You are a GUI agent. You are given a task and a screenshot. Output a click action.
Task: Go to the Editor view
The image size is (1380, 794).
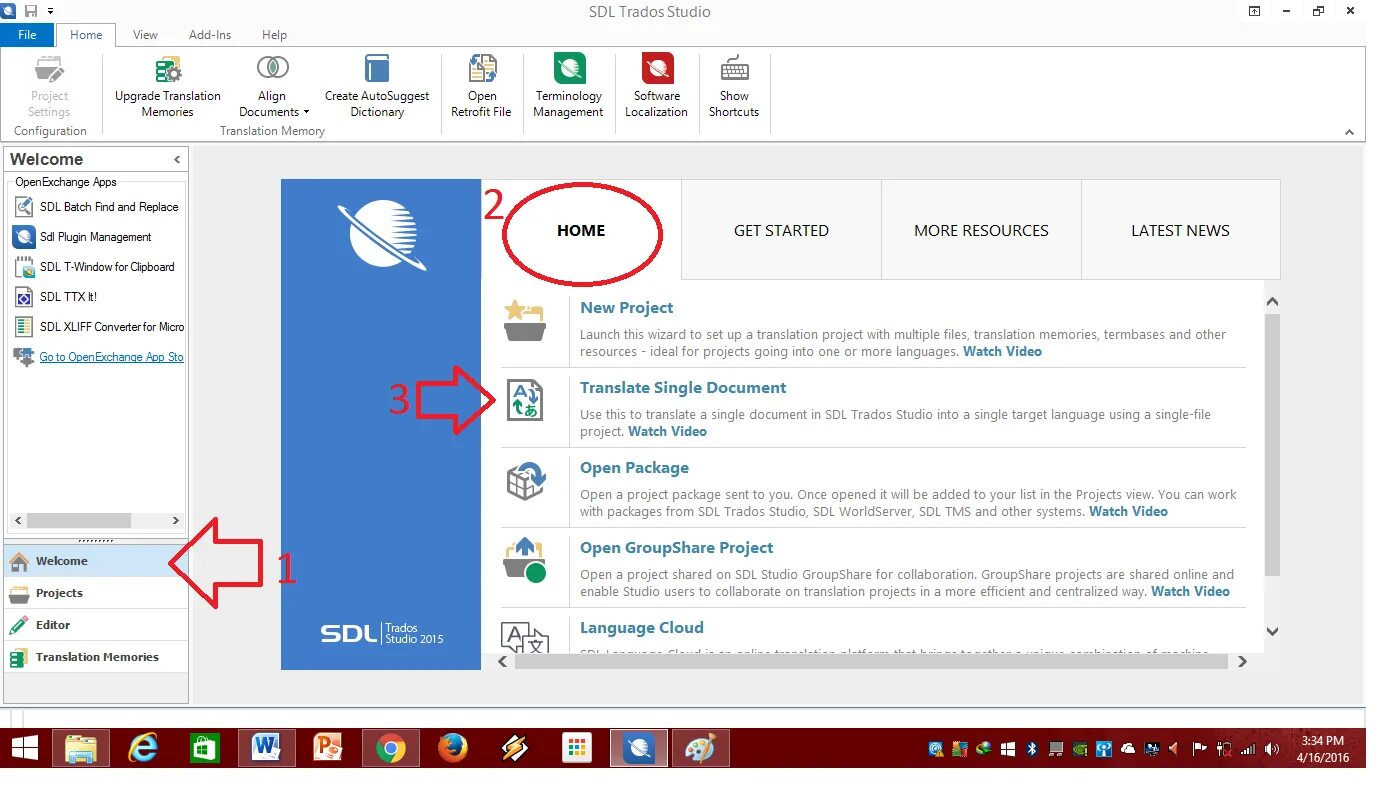coord(96,625)
